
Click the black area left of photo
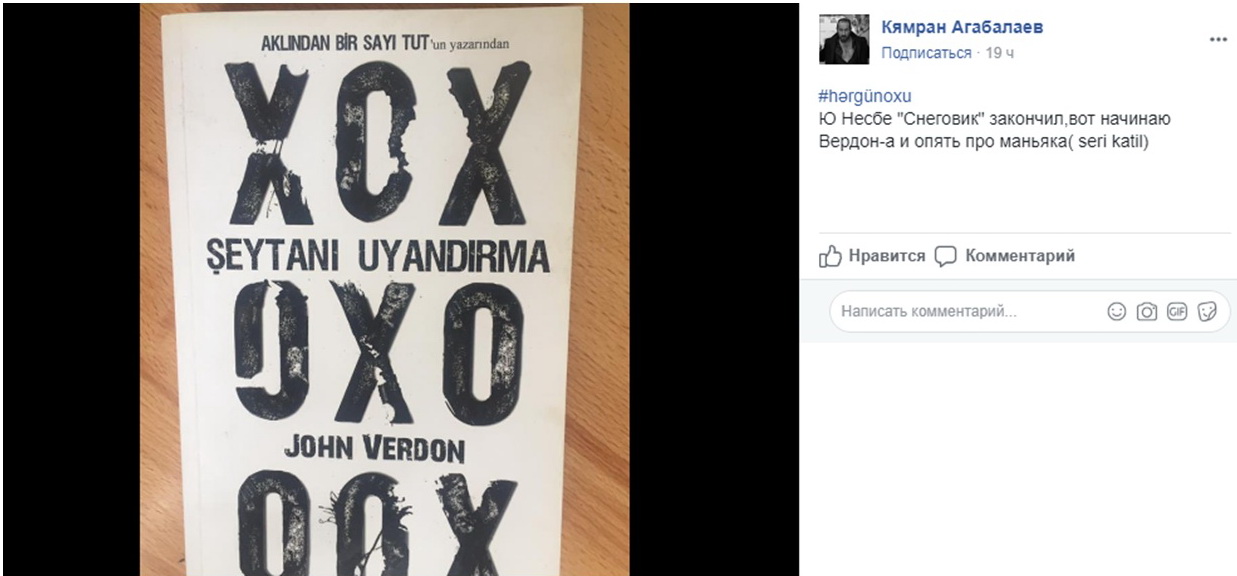70,290
